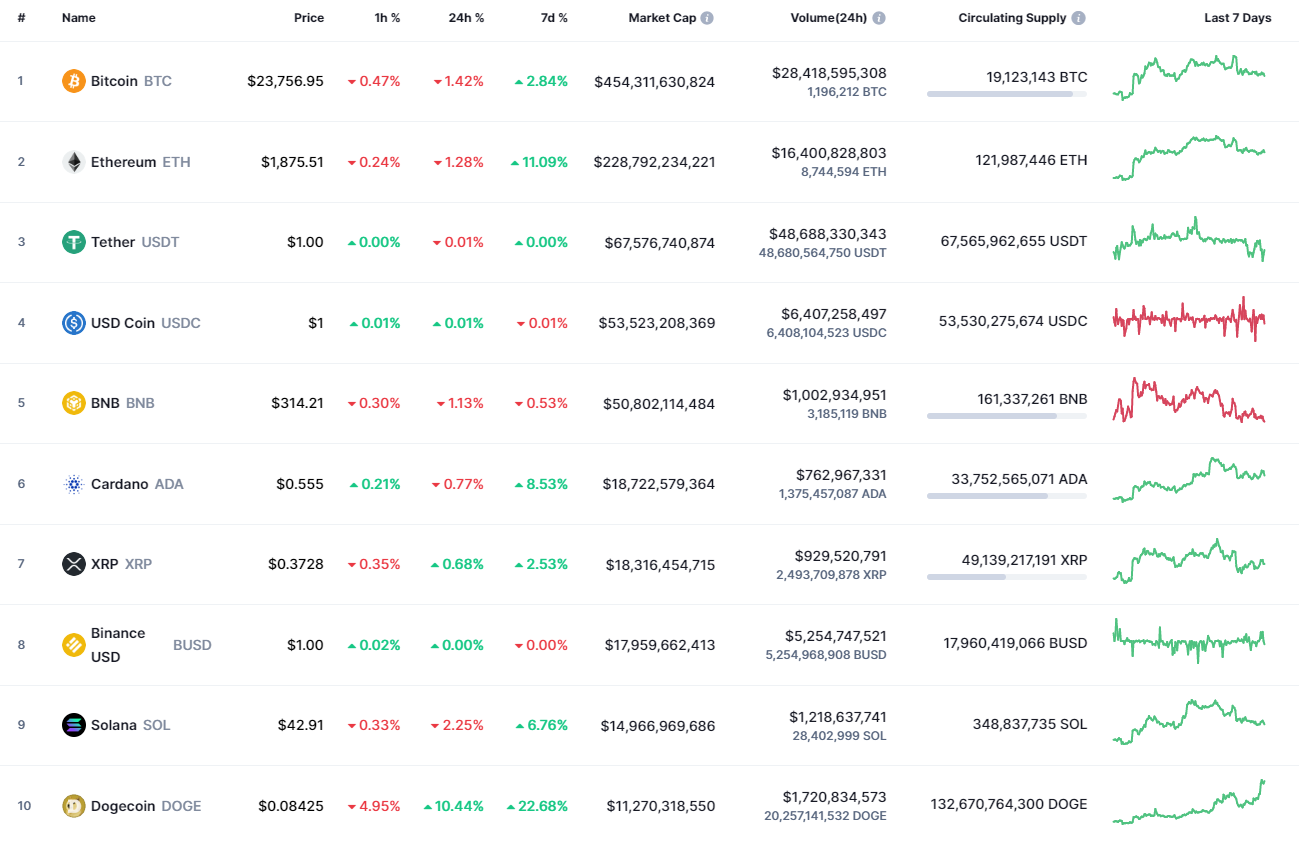The width and height of the screenshot is (1299, 841).
Task: Click Bitcoin's 7-day sparkline chart
Action: pos(1189,77)
